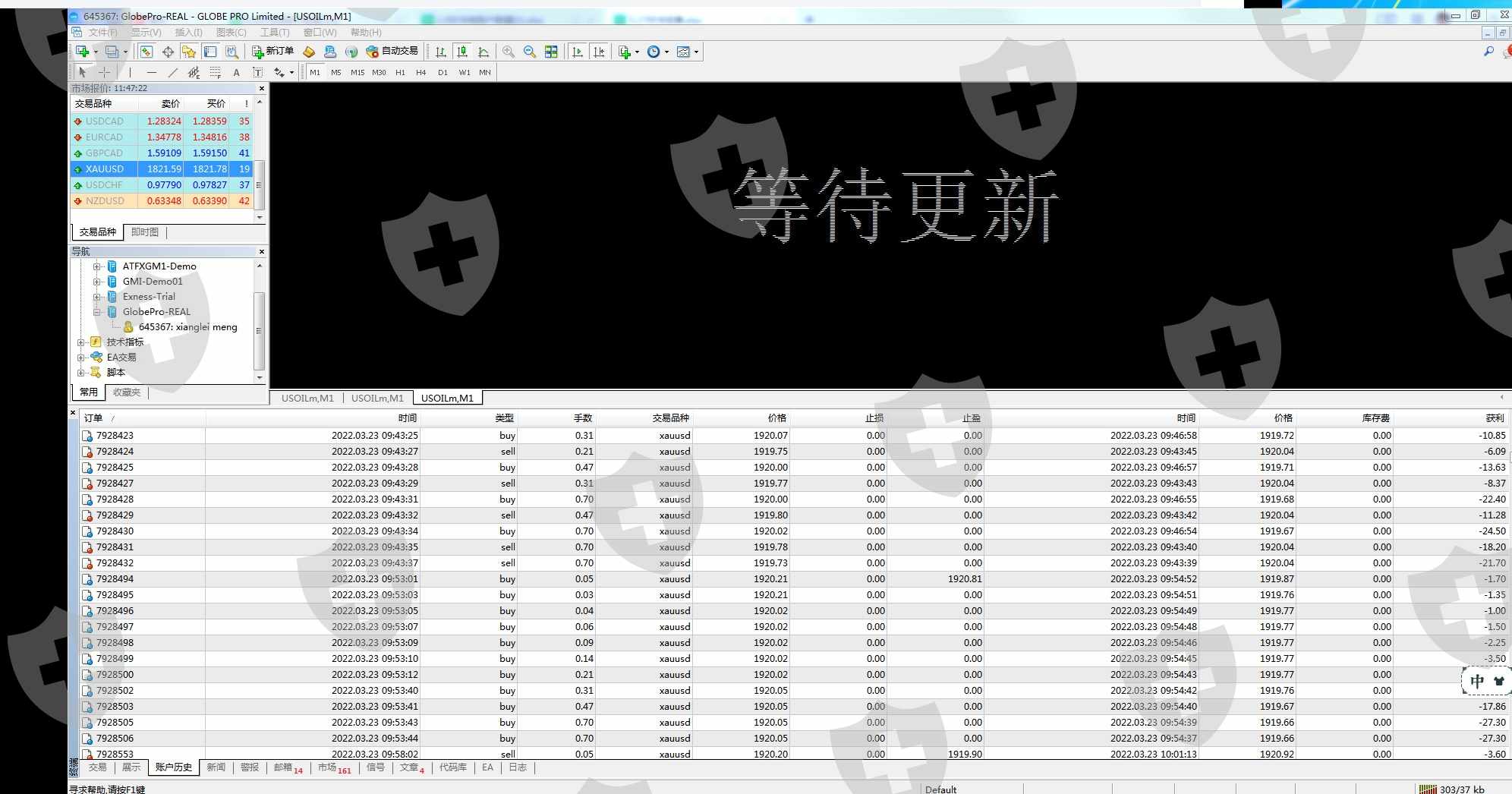Click the 新订单 new order button
This screenshot has width=1512, height=794.
click(x=272, y=52)
